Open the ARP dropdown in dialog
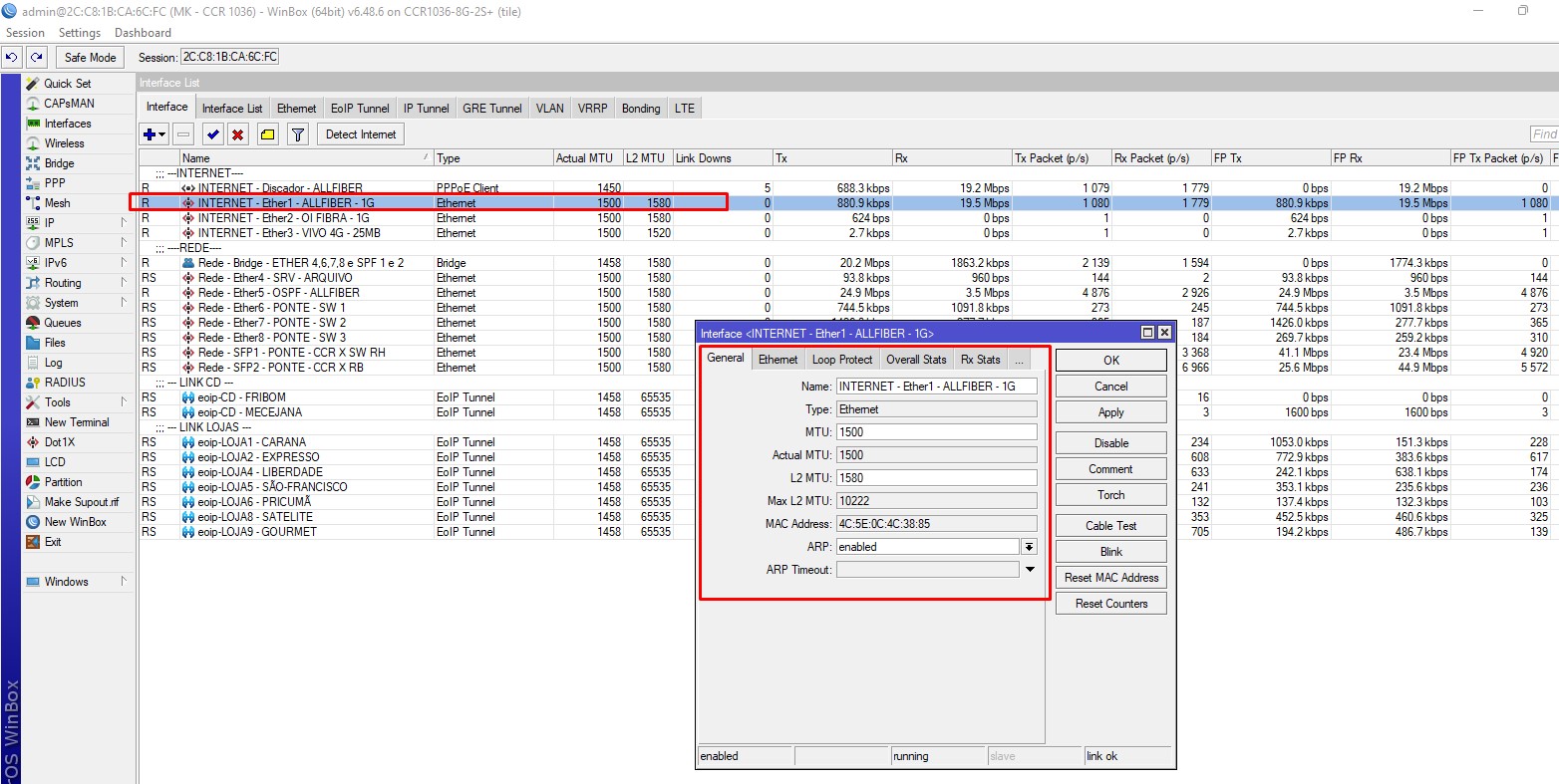 [1029, 547]
